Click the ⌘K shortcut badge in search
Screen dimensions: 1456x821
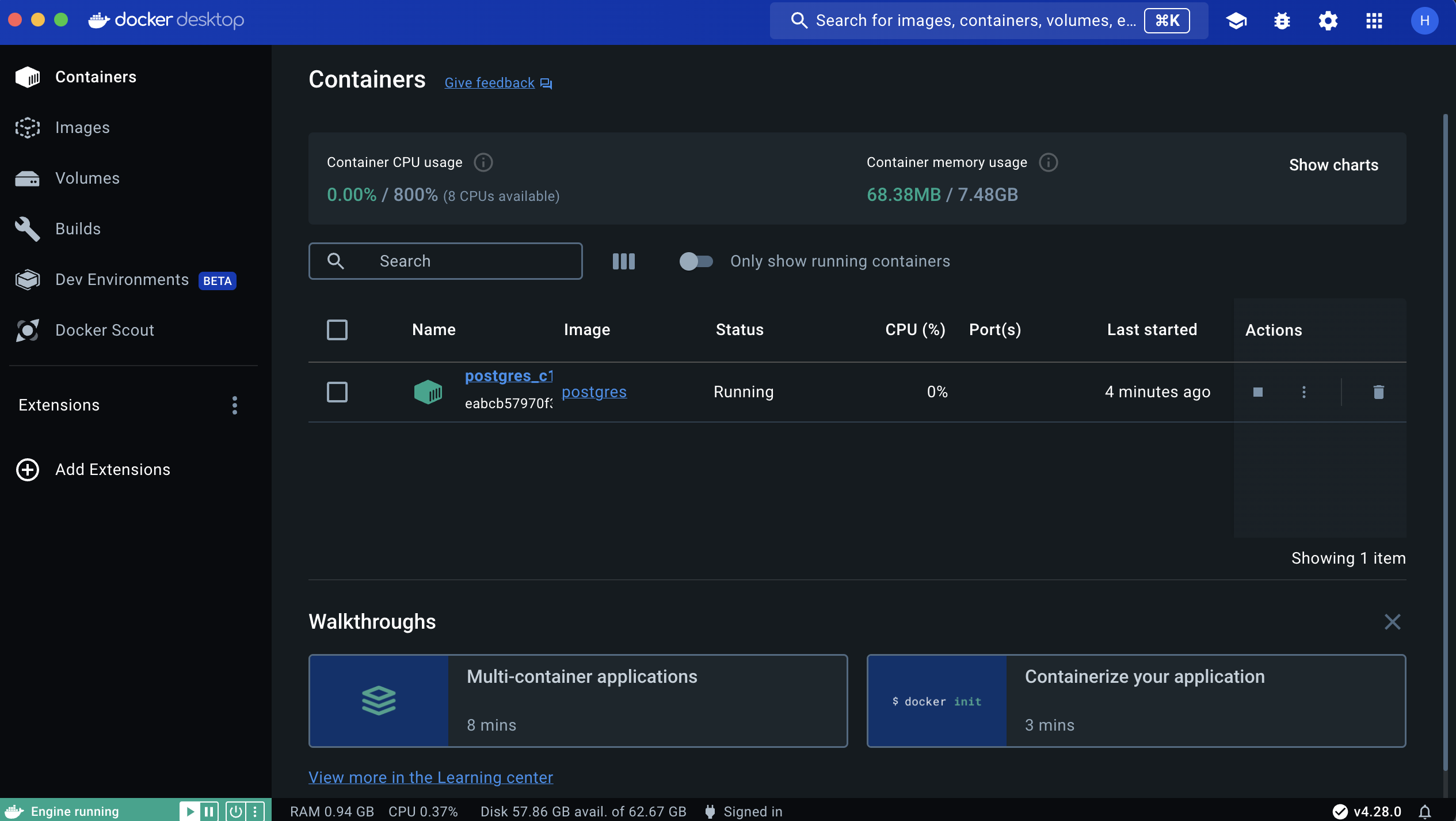pyautogui.click(x=1167, y=21)
